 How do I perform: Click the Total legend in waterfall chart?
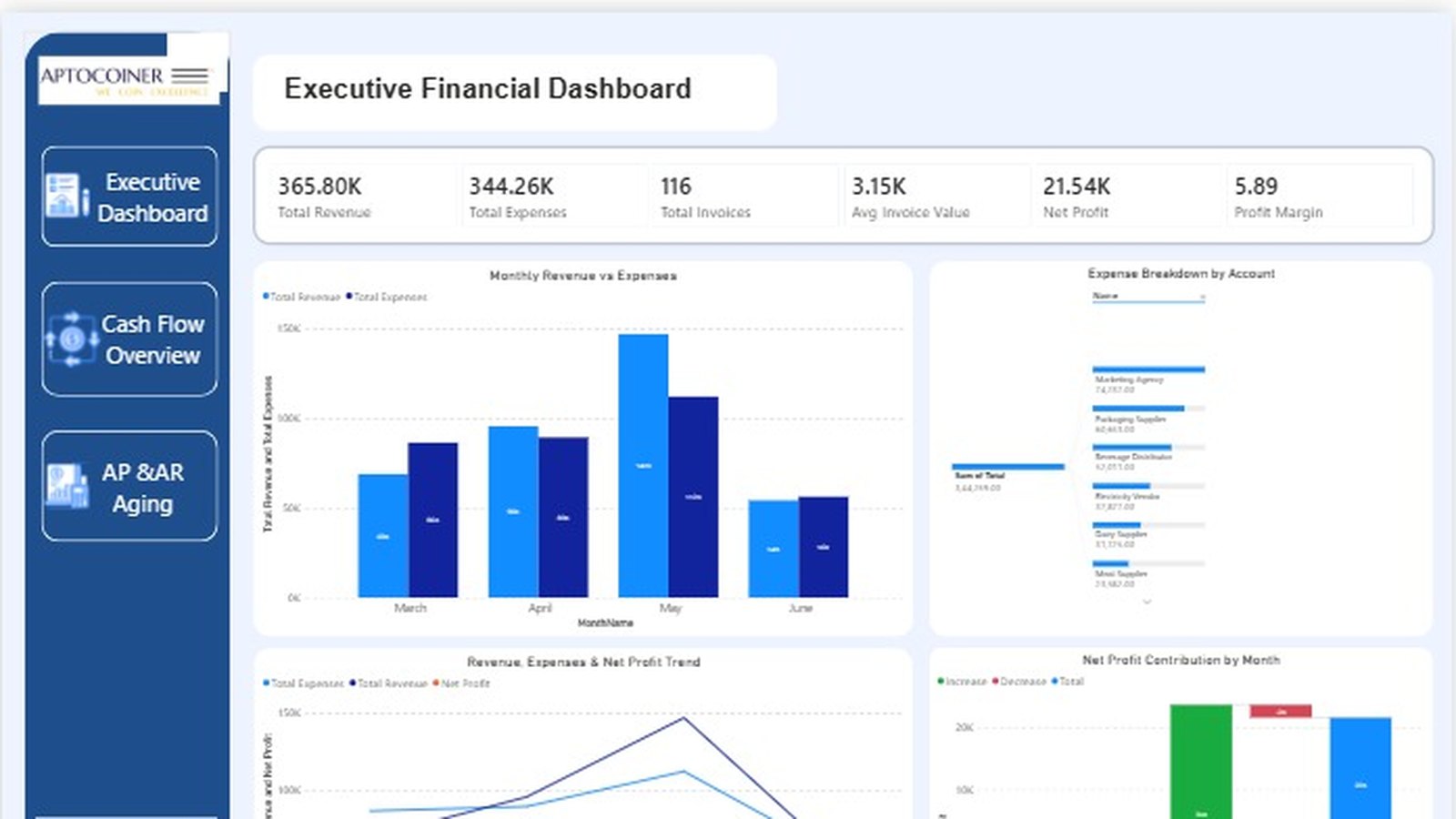point(1068,682)
